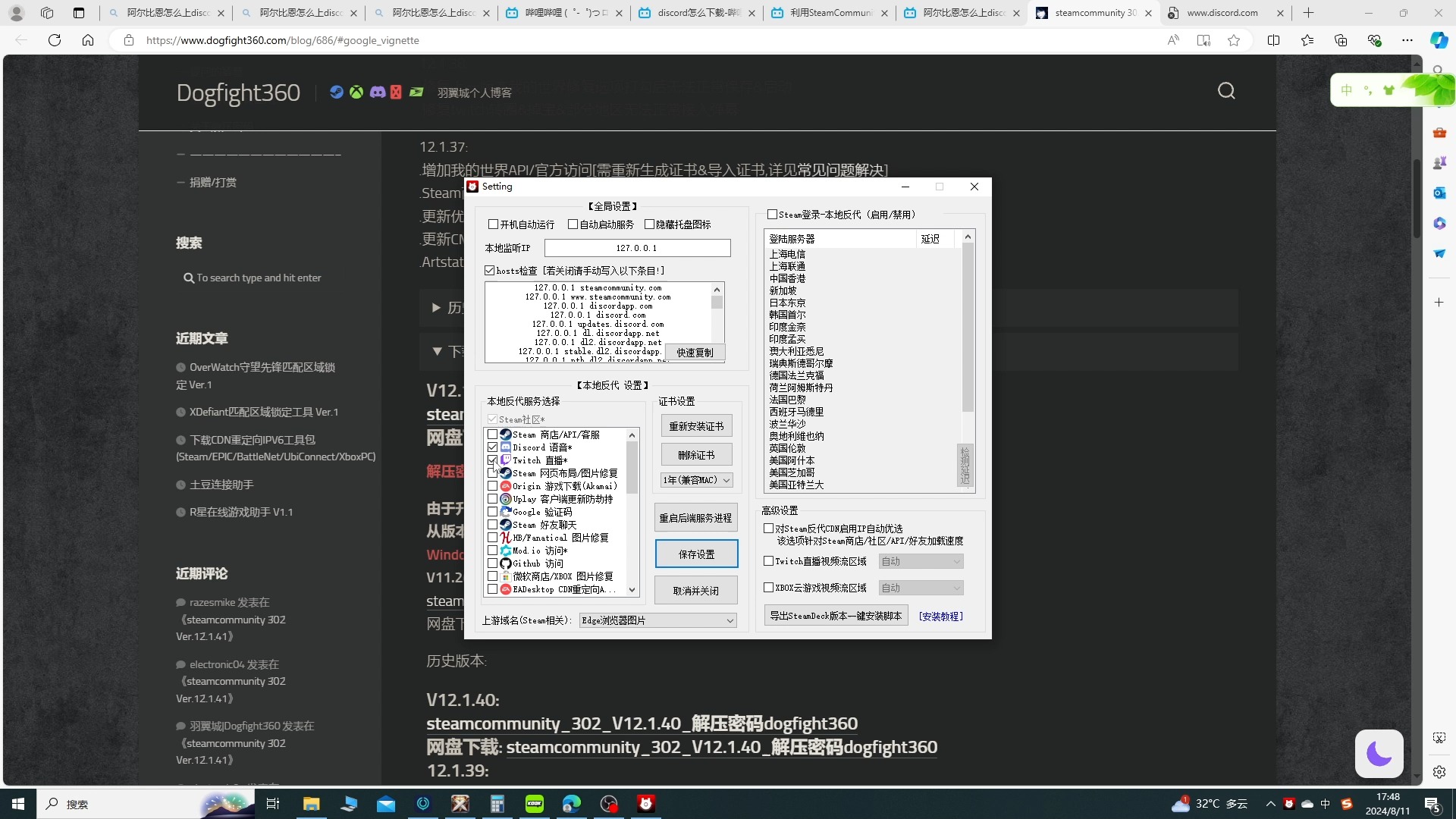Click the Twitch icon in service list

click(x=506, y=460)
